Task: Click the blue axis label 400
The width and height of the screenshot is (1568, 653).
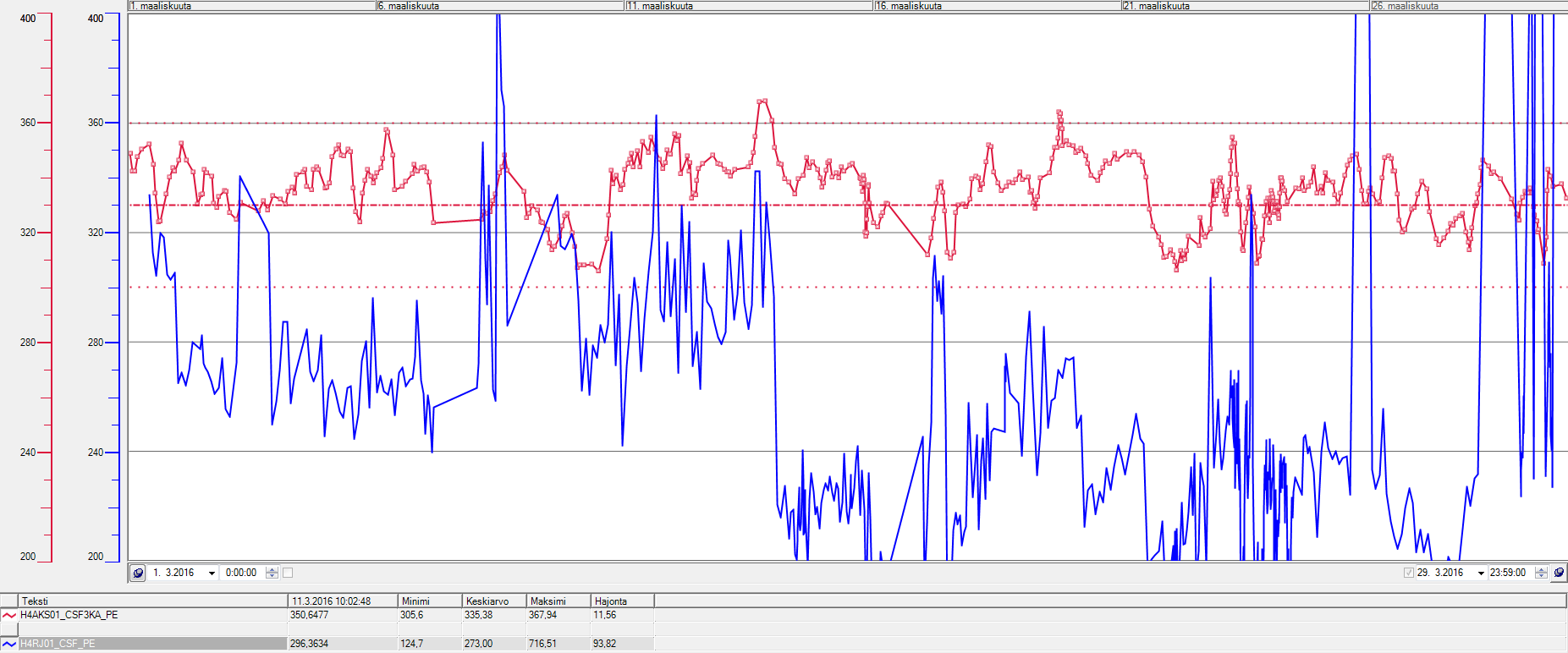Action: click(x=96, y=19)
